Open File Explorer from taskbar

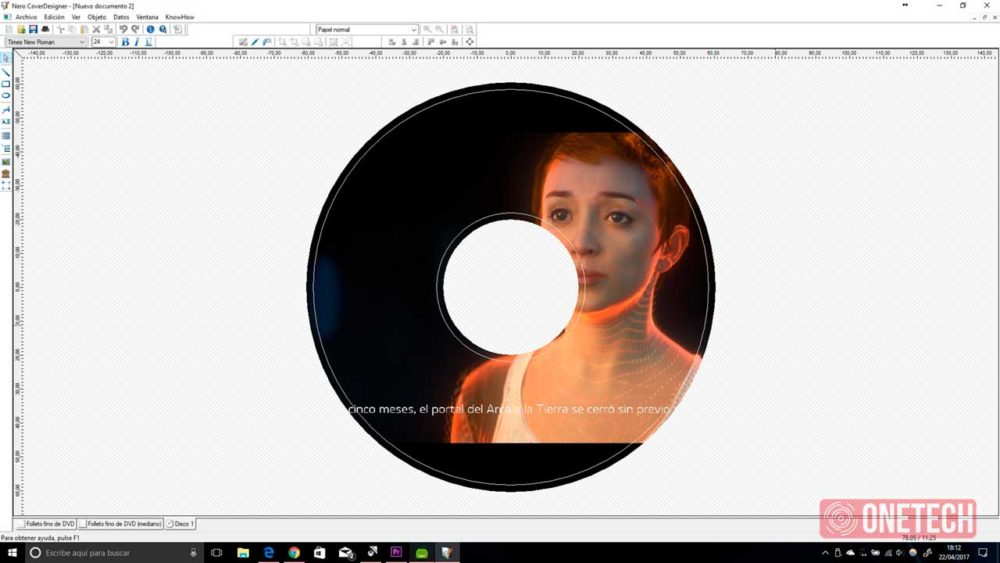(x=243, y=553)
